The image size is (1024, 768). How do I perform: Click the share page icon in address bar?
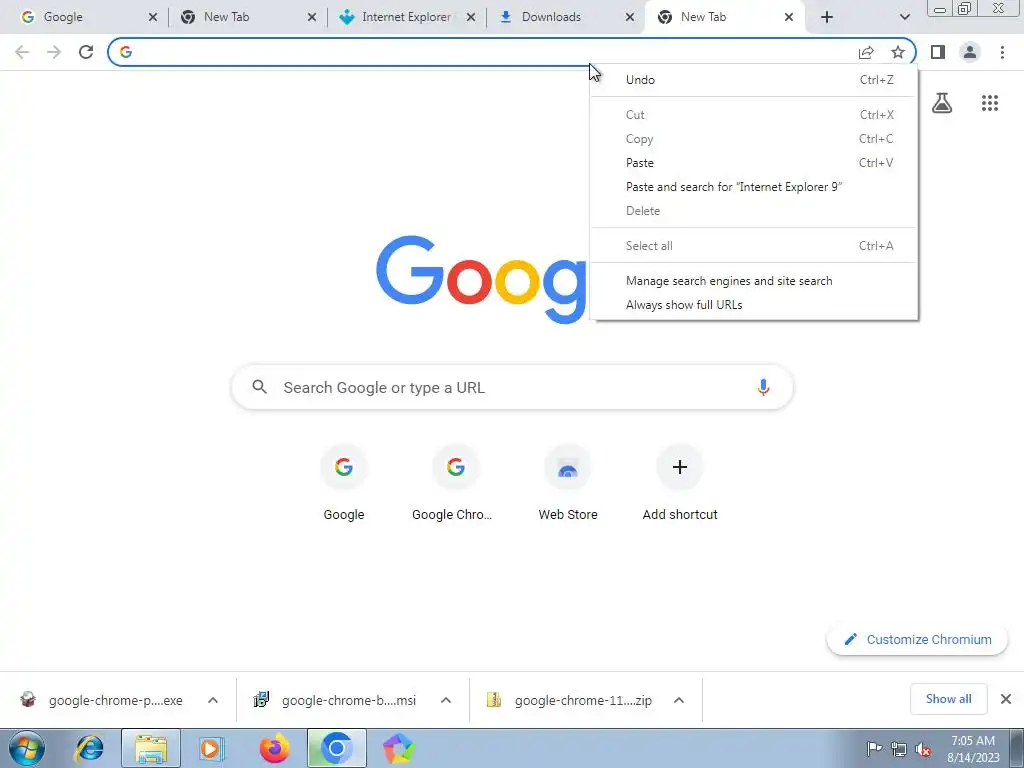(866, 52)
